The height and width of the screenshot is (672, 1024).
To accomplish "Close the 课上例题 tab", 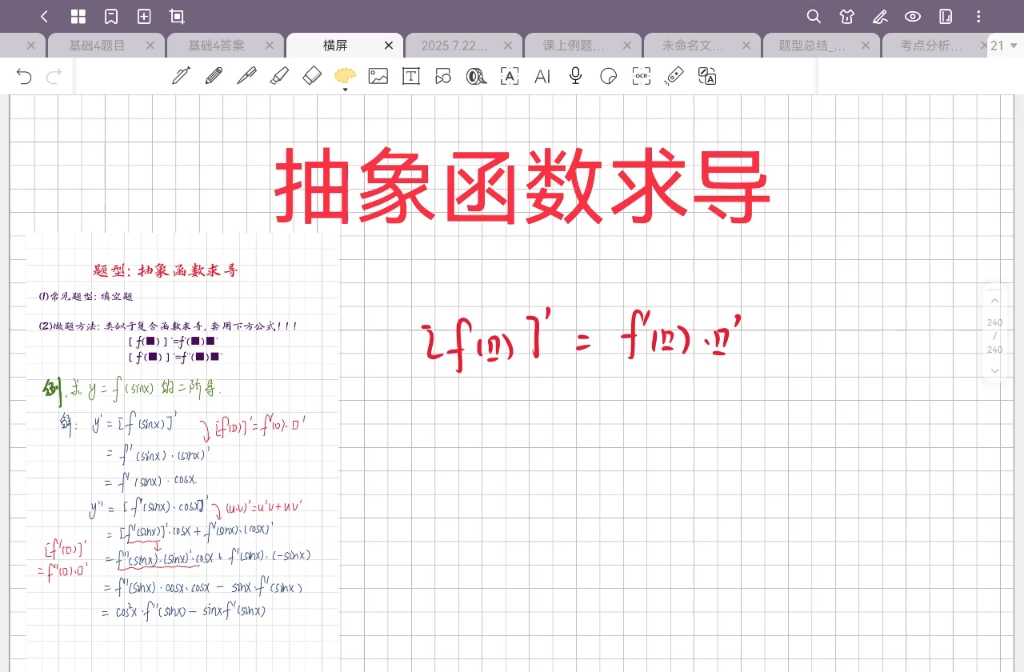I will (627, 46).
